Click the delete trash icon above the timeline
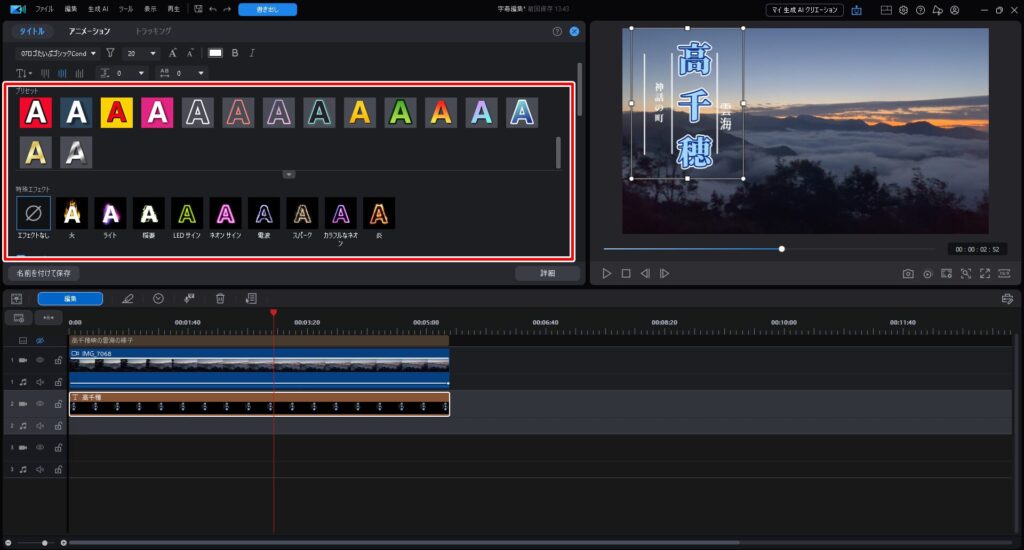The width and height of the screenshot is (1024, 550). 220,298
